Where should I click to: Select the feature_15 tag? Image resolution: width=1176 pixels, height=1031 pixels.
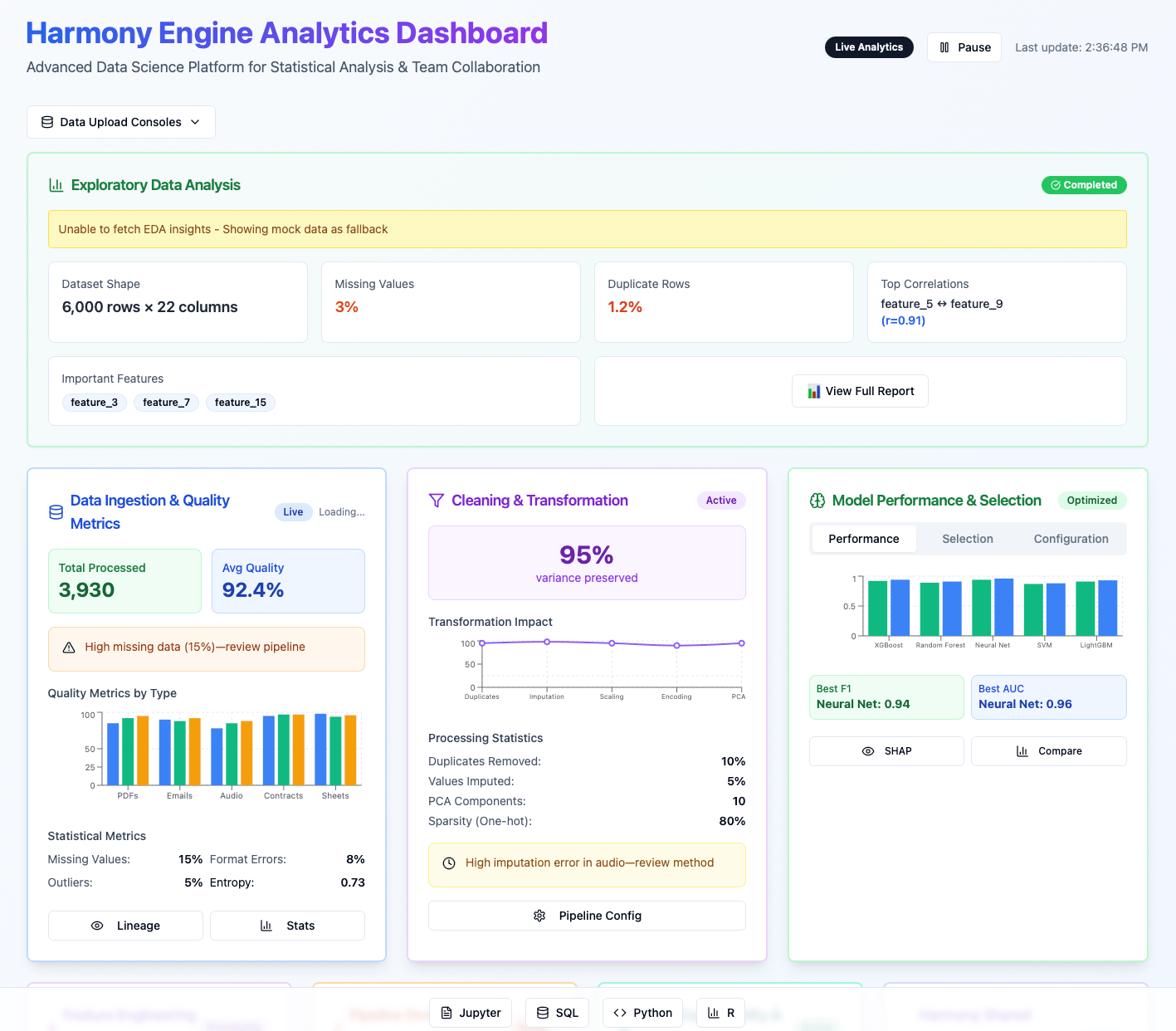tap(241, 403)
